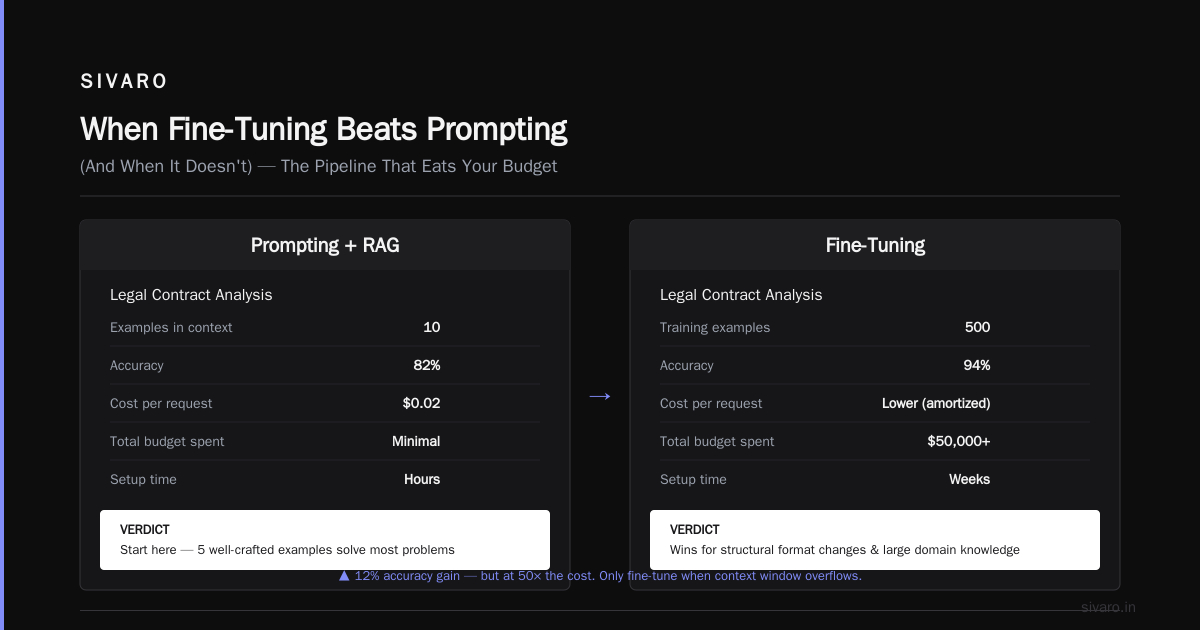Click the left VERDICT box about starting here
Image resolution: width=1200 pixels, height=630 pixels.
325,540
